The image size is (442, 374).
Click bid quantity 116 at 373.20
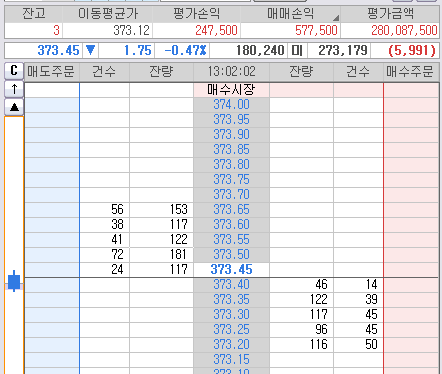tap(319, 345)
